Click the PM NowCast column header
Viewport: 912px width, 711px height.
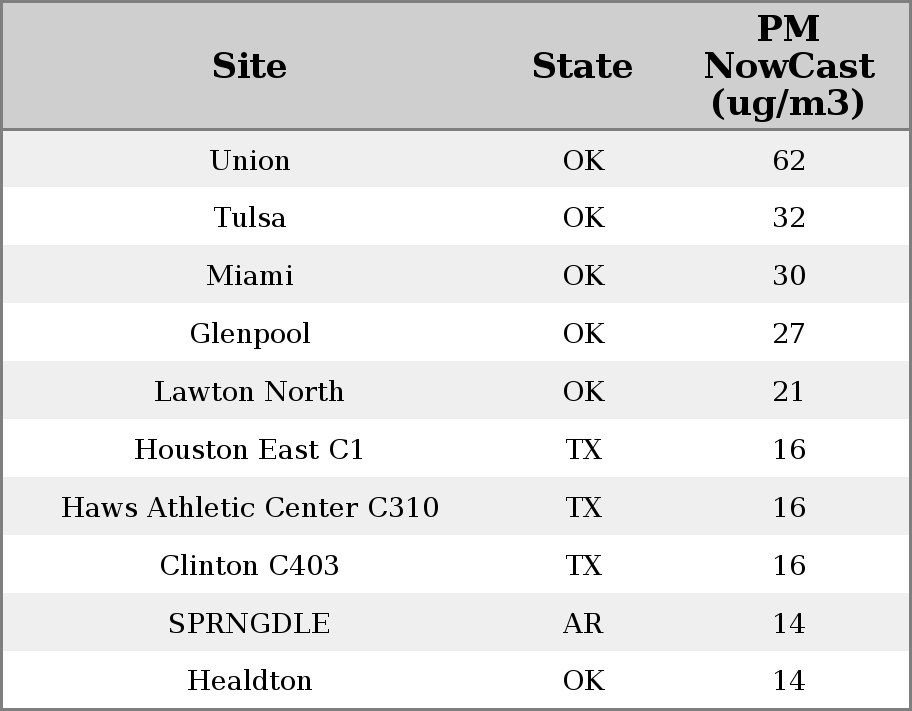tap(789, 66)
